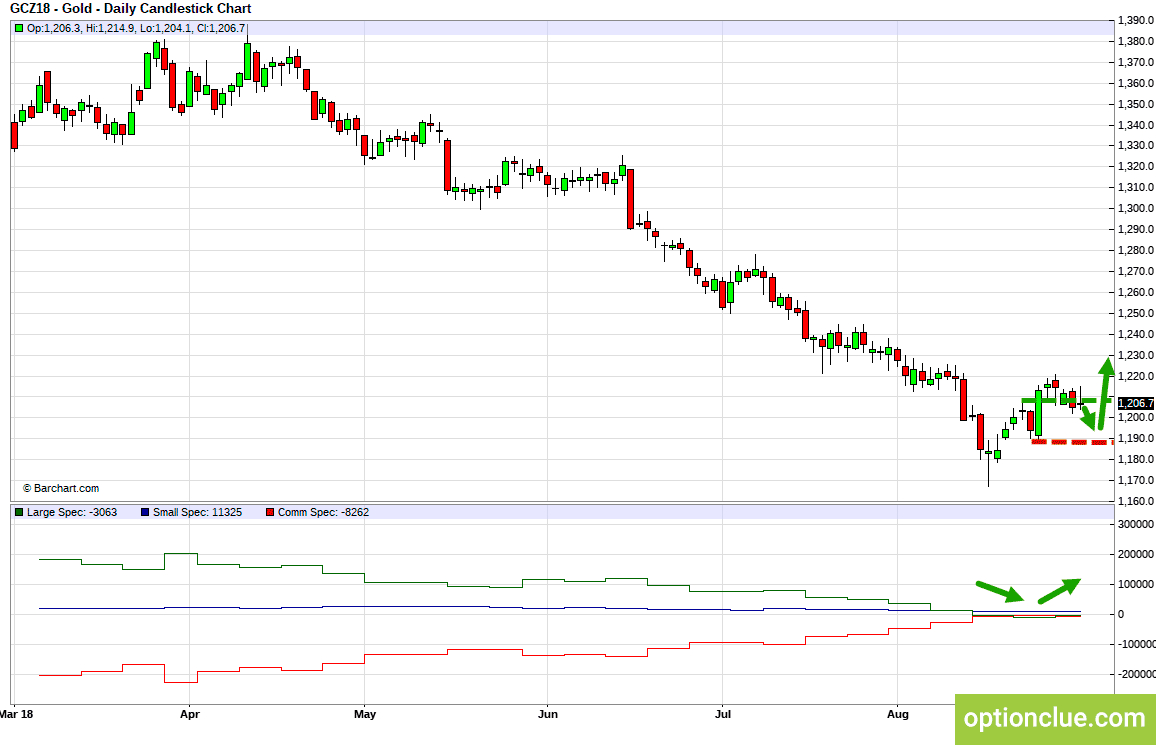
Task: Click the 'May' date axis label
Action: pos(365,714)
